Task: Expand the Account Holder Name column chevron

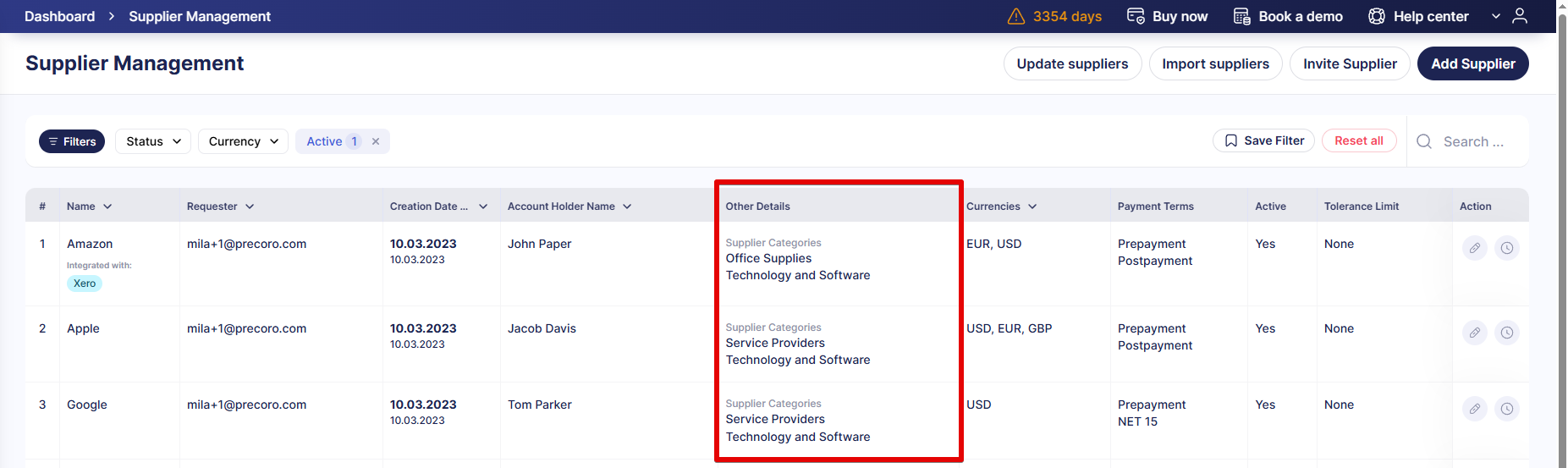Action: 627,206
